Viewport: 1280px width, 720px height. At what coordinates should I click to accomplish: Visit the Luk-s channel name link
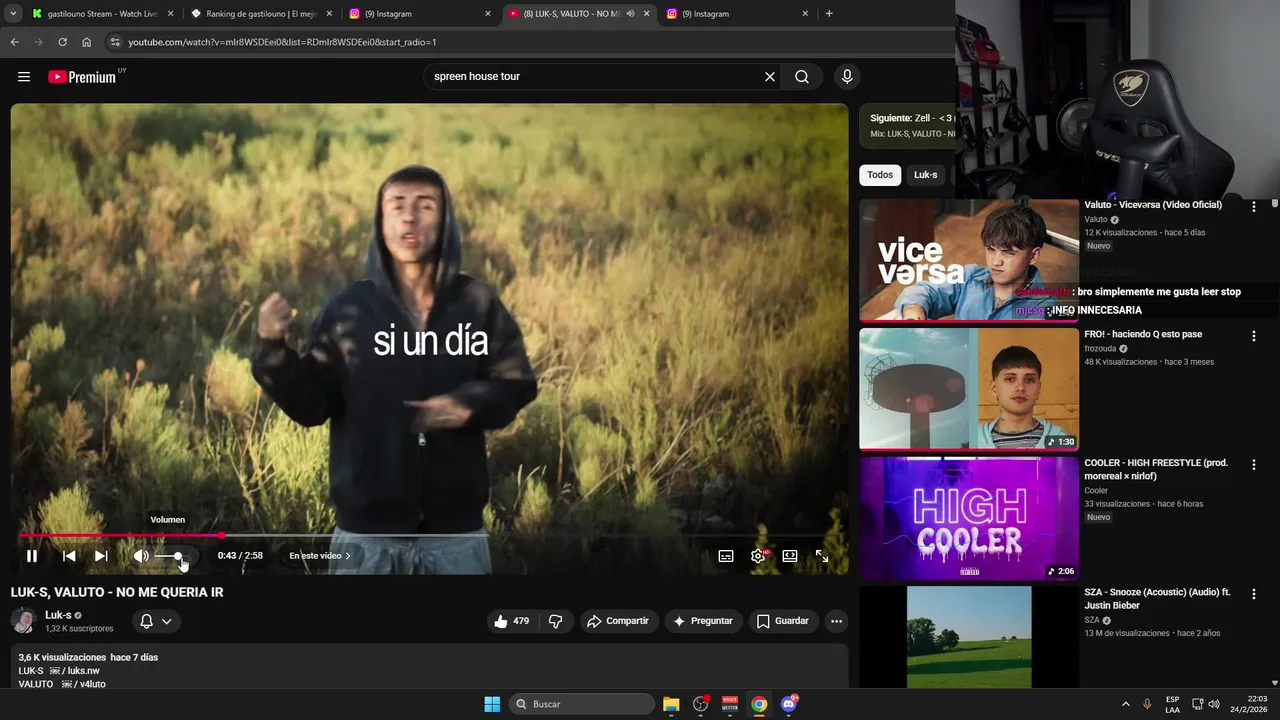(x=58, y=615)
